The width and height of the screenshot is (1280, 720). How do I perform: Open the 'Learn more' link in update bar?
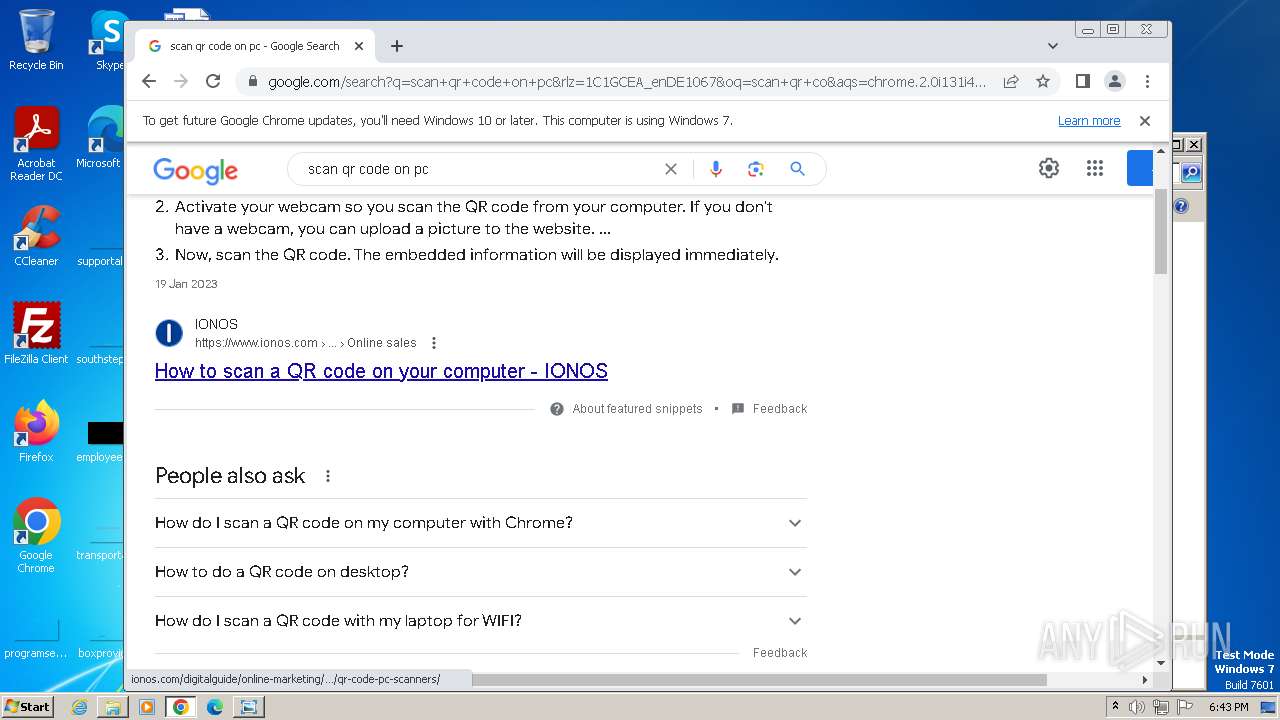point(1089,120)
